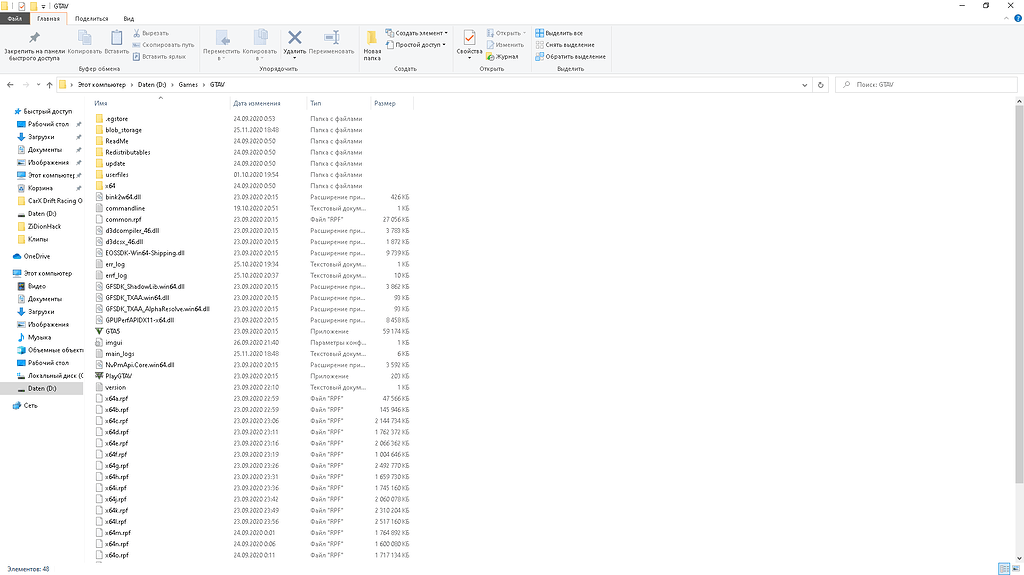
Task: Open the Переместить в menu
Action: pyautogui.click(x=221, y=45)
